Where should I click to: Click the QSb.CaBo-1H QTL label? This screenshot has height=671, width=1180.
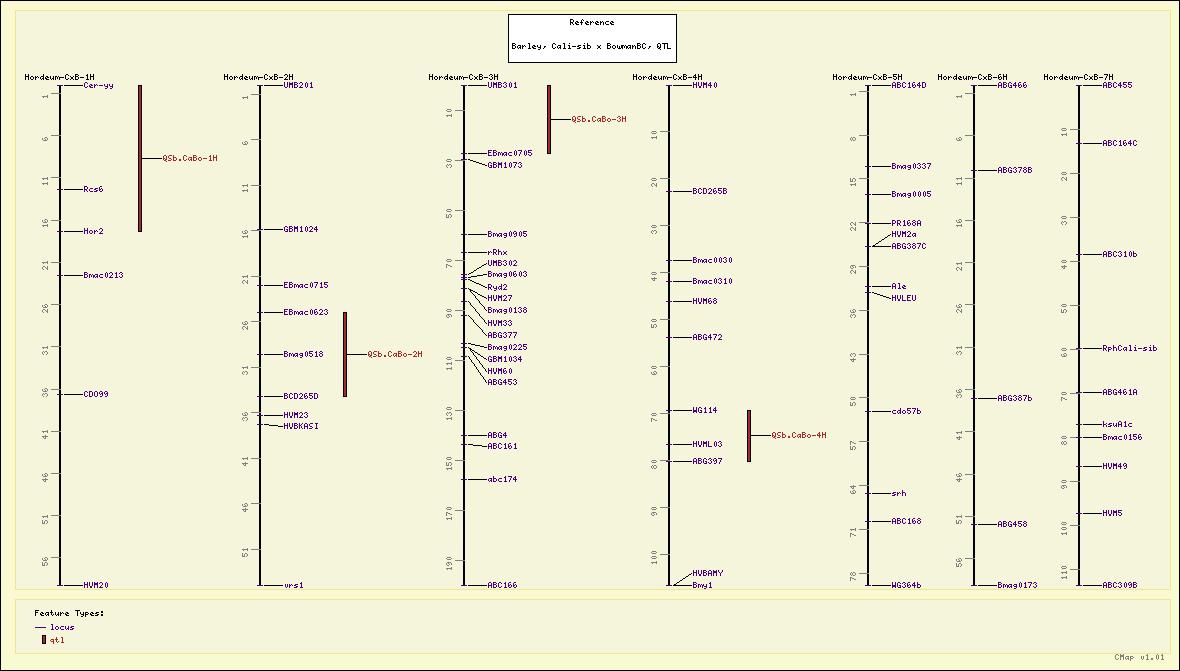[190, 158]
